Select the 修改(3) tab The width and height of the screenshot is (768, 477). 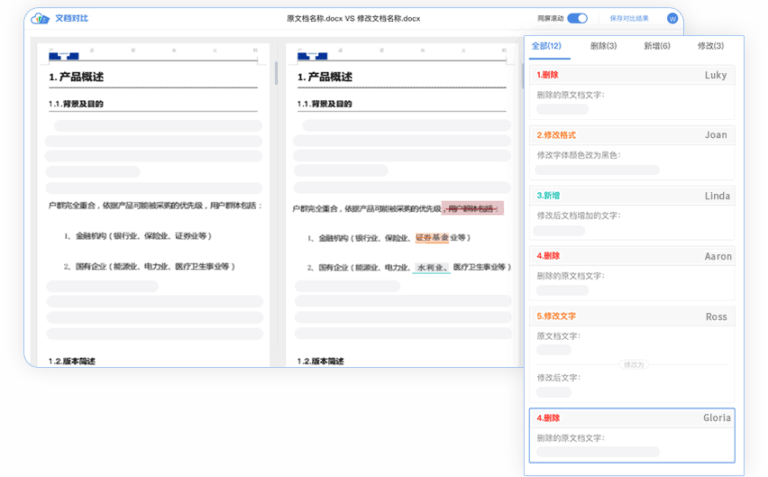(711, 46)
